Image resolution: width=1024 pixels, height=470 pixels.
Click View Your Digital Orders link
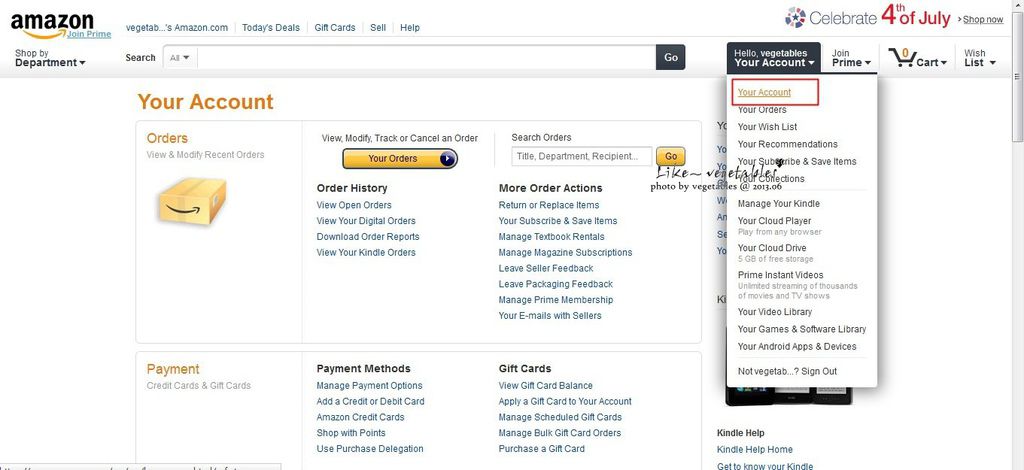(366, 221)
